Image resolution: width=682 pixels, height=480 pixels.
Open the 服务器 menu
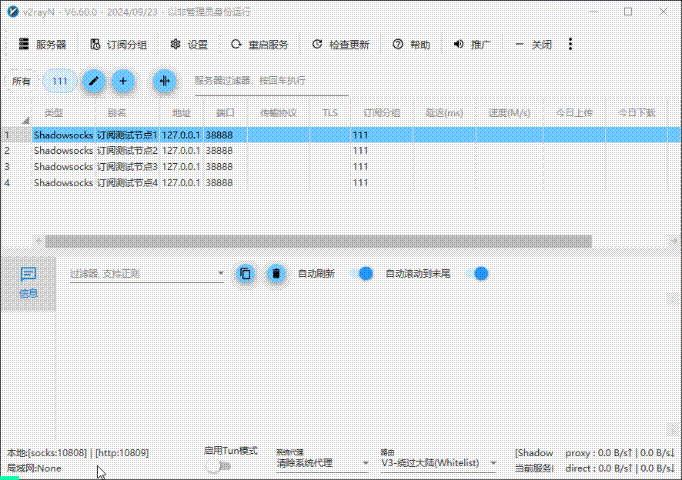(42, 44)
